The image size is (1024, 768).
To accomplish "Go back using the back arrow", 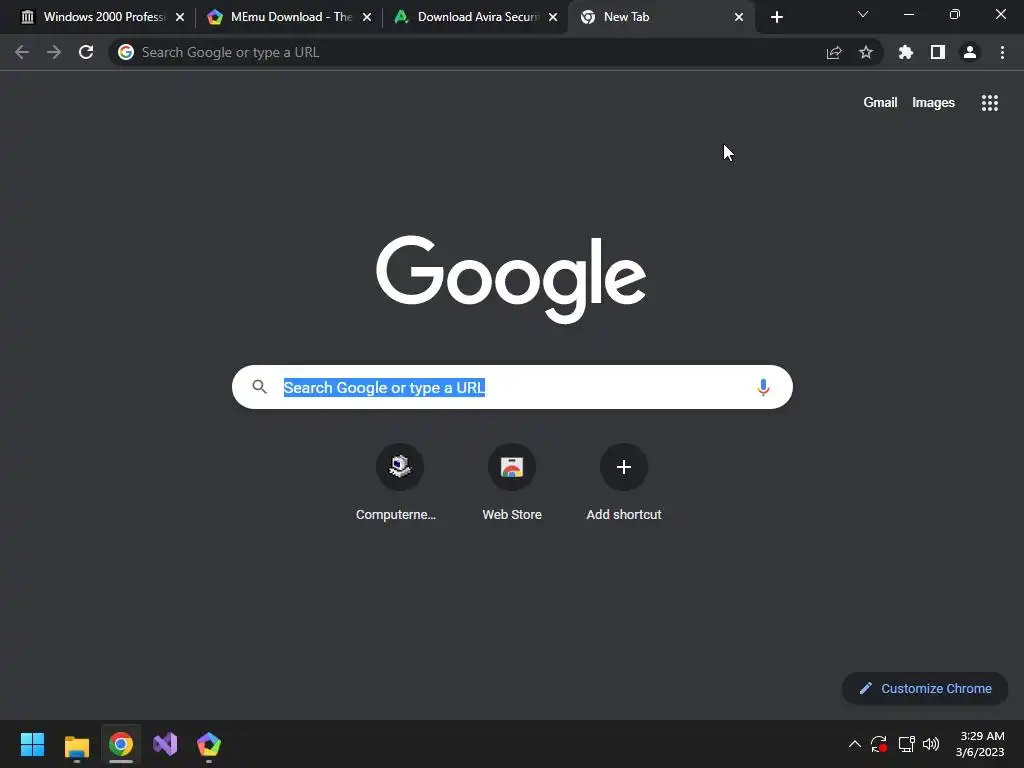I will point(22,52).
